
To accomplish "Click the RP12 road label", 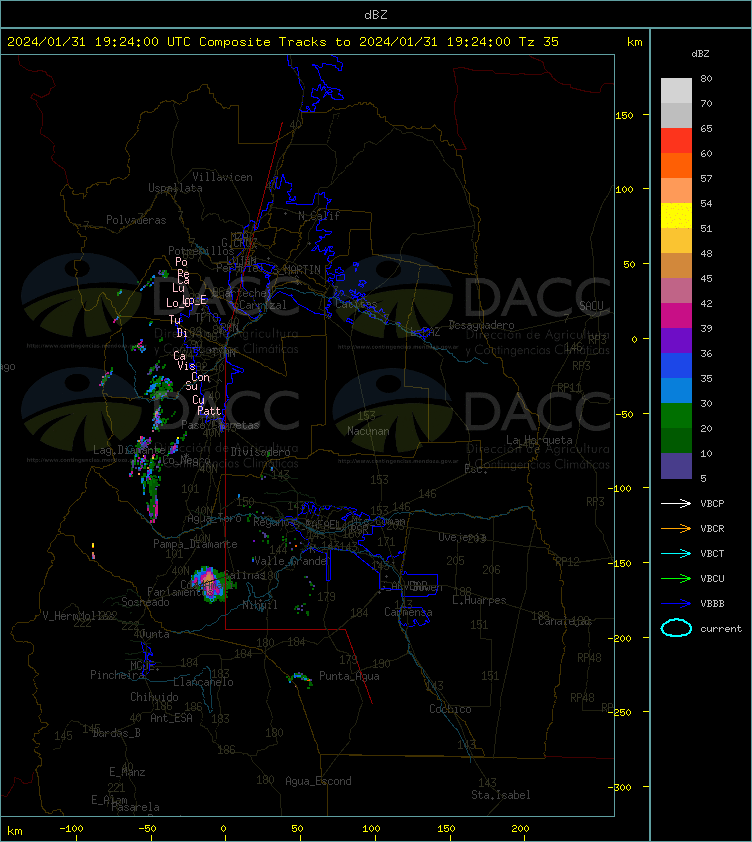I will [x=567, y=562].
